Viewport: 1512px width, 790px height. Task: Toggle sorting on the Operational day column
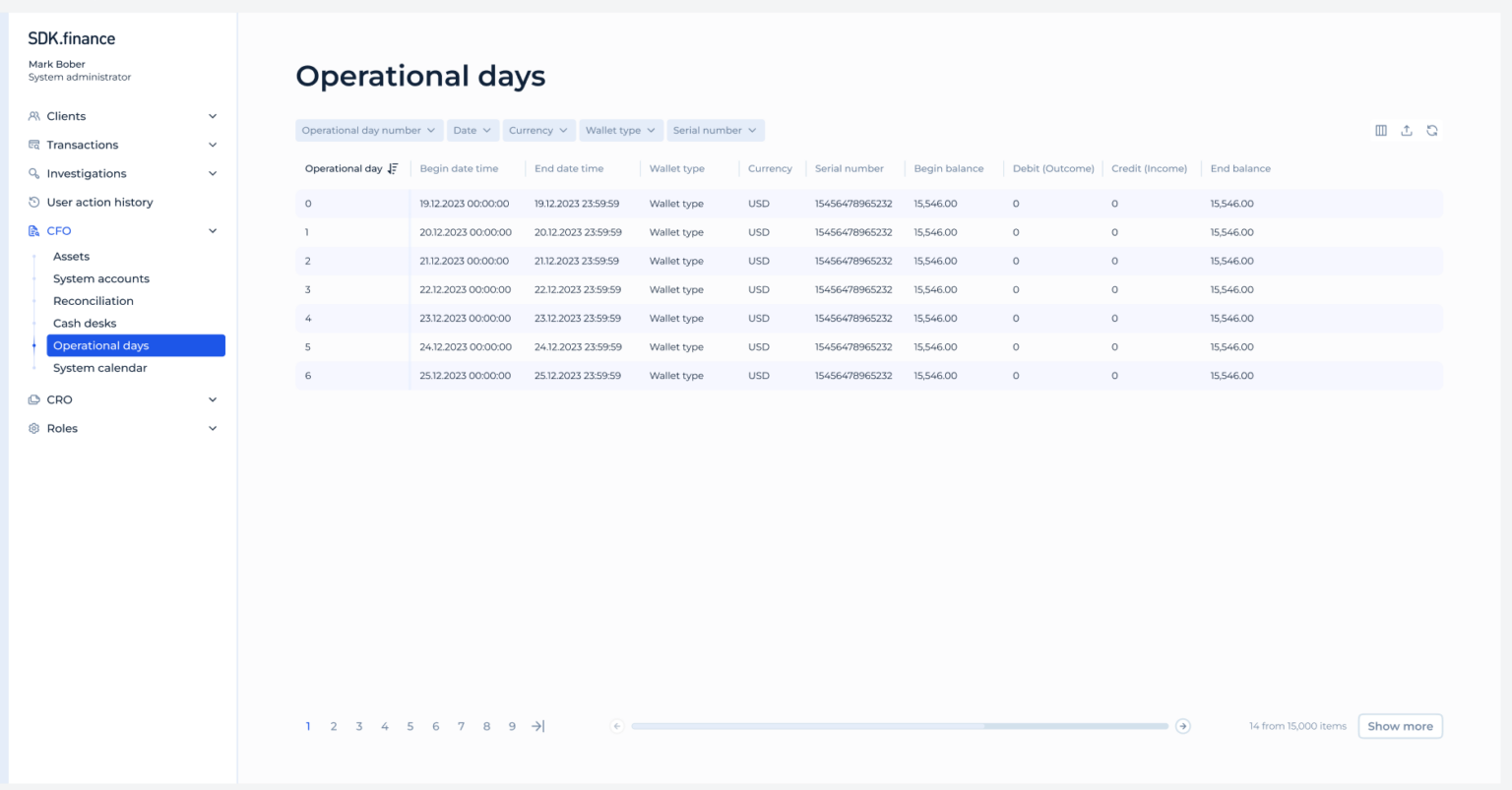click(392, 168)
